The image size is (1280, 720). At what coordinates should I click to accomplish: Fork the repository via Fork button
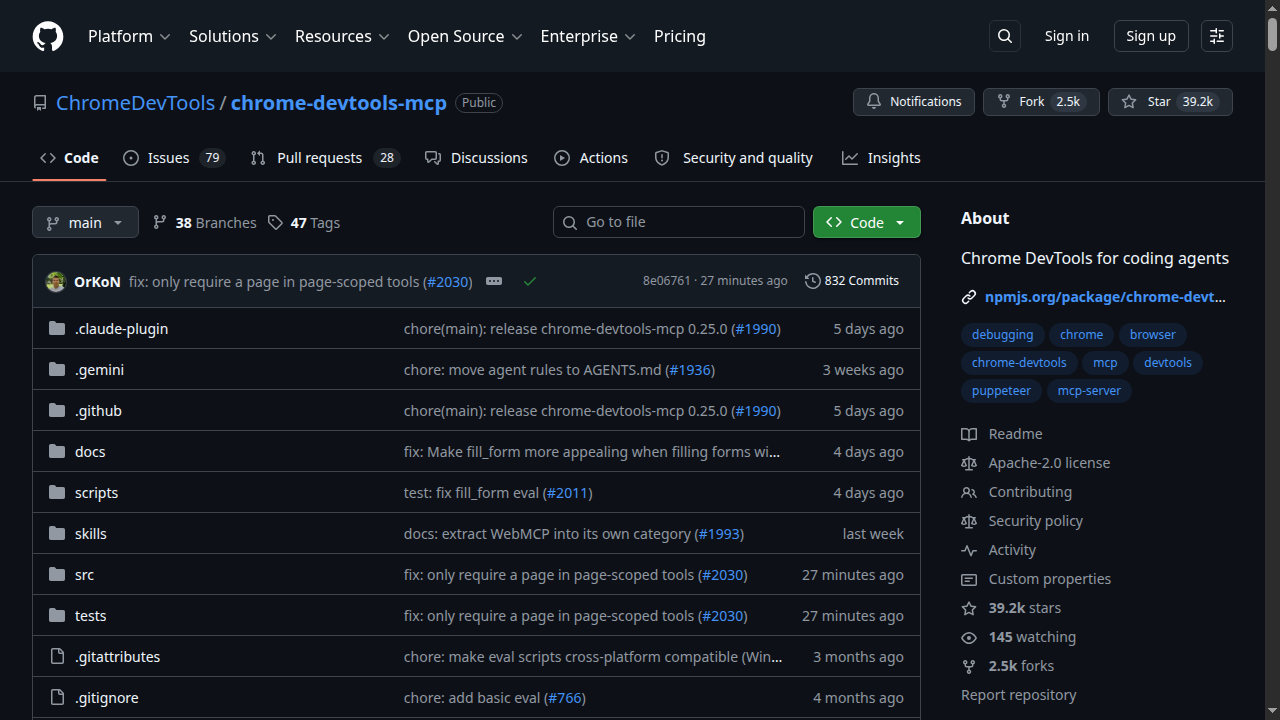pyautogui.click(x=1041, y=102)
